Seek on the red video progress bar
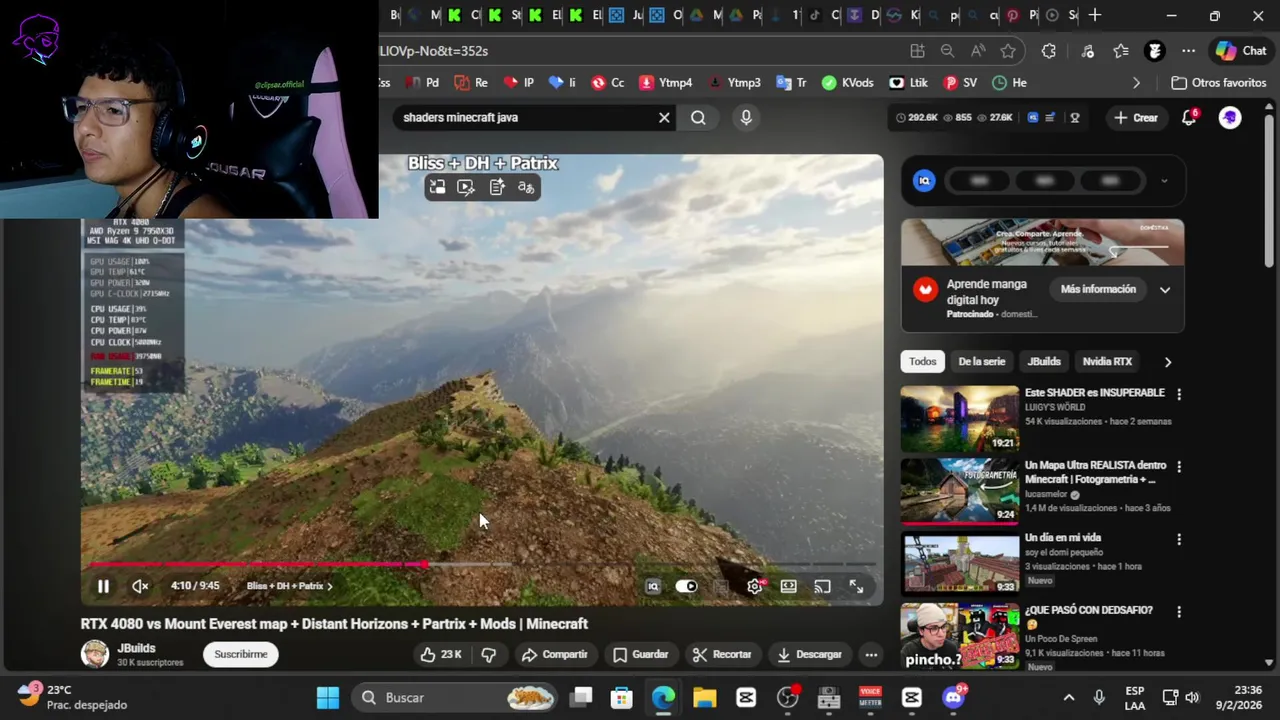 click(x=482, y=565)
